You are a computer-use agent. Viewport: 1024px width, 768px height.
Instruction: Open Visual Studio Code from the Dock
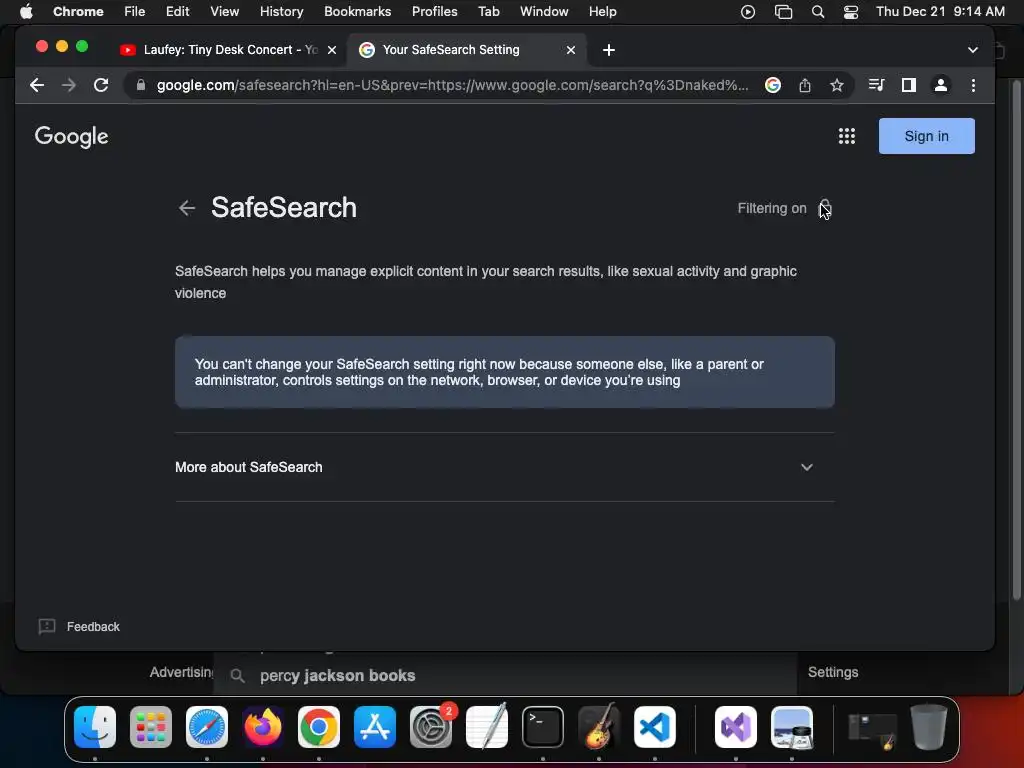(655, 727)
